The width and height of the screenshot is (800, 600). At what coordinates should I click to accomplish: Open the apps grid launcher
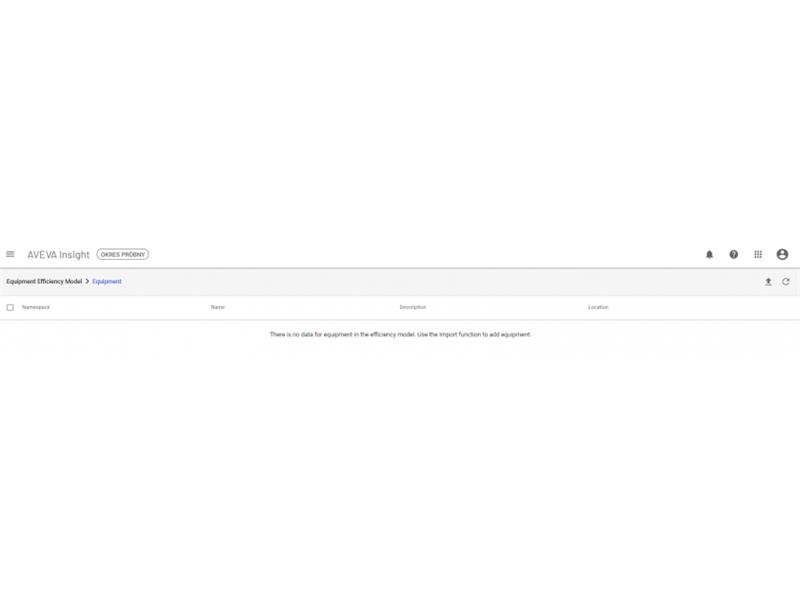tap(758, 254)
